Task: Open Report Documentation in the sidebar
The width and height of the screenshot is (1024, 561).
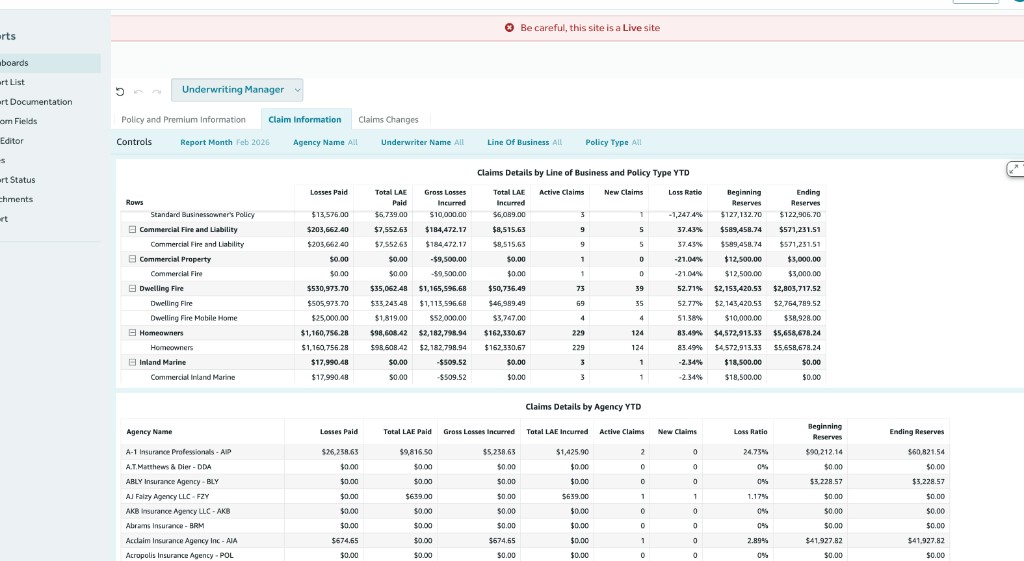Action: pyautogui.click(x=36, y=102)
